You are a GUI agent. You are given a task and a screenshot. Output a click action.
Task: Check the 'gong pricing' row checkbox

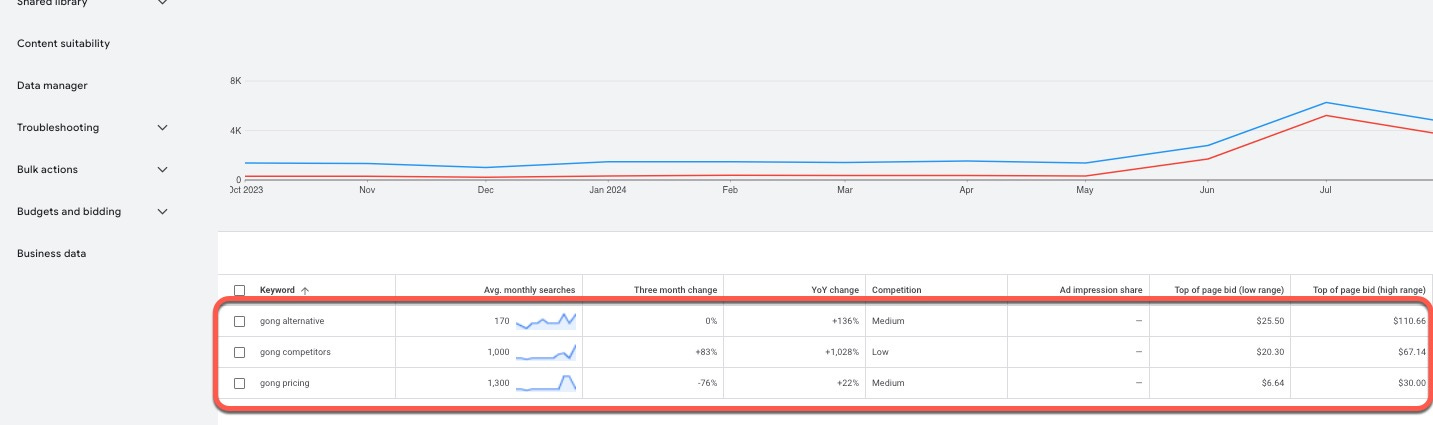point(239,383)
